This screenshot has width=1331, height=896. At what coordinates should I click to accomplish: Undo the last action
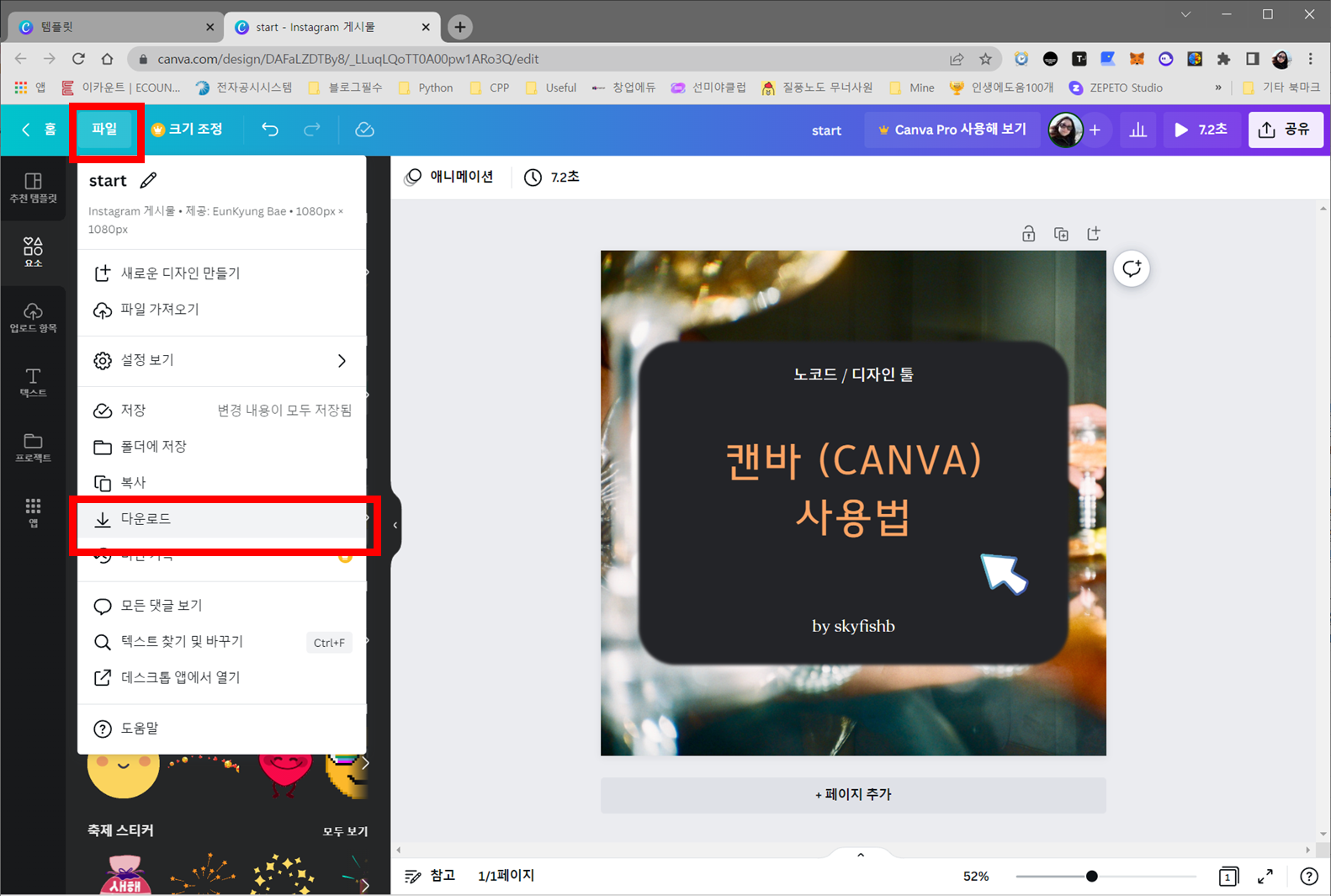[x=270, y=130]
